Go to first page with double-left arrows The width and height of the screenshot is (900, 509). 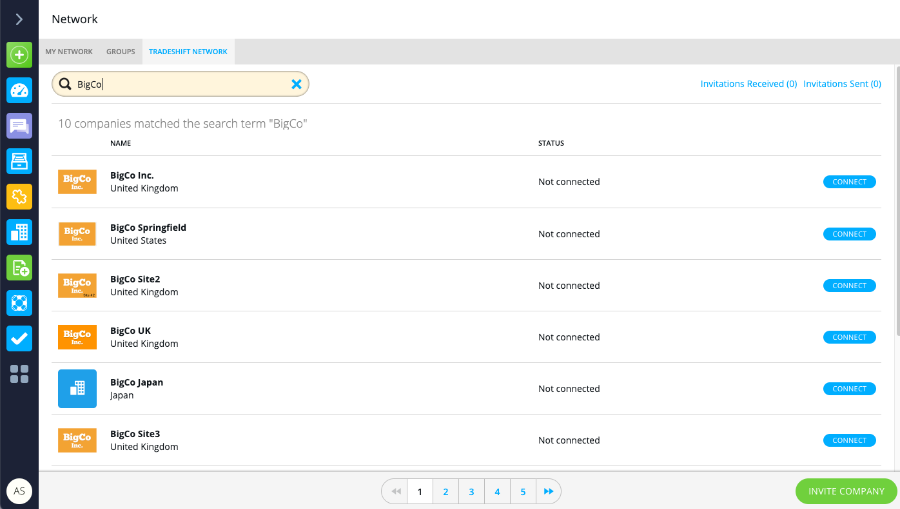[x=395, y=492]
